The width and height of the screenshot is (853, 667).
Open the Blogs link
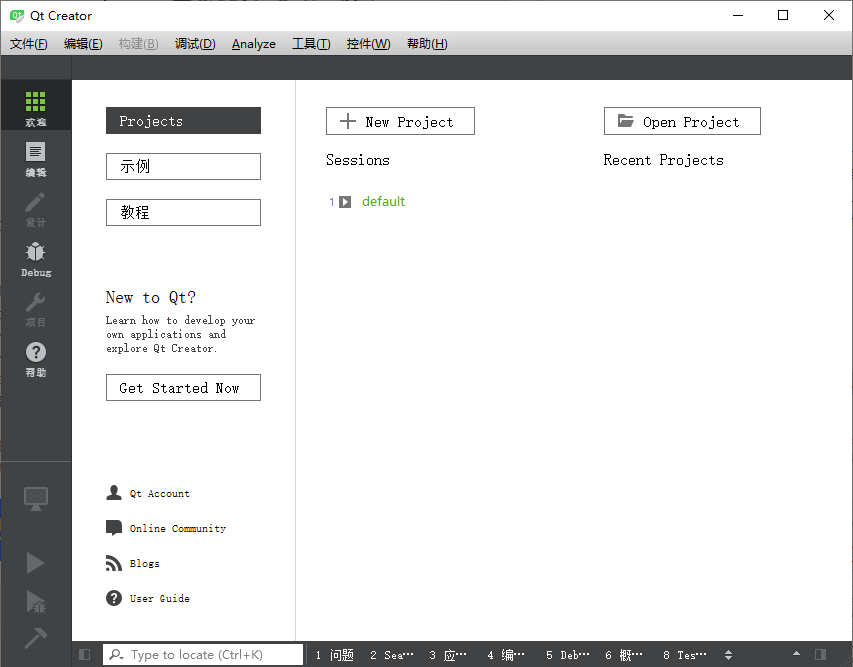point(145,563)
